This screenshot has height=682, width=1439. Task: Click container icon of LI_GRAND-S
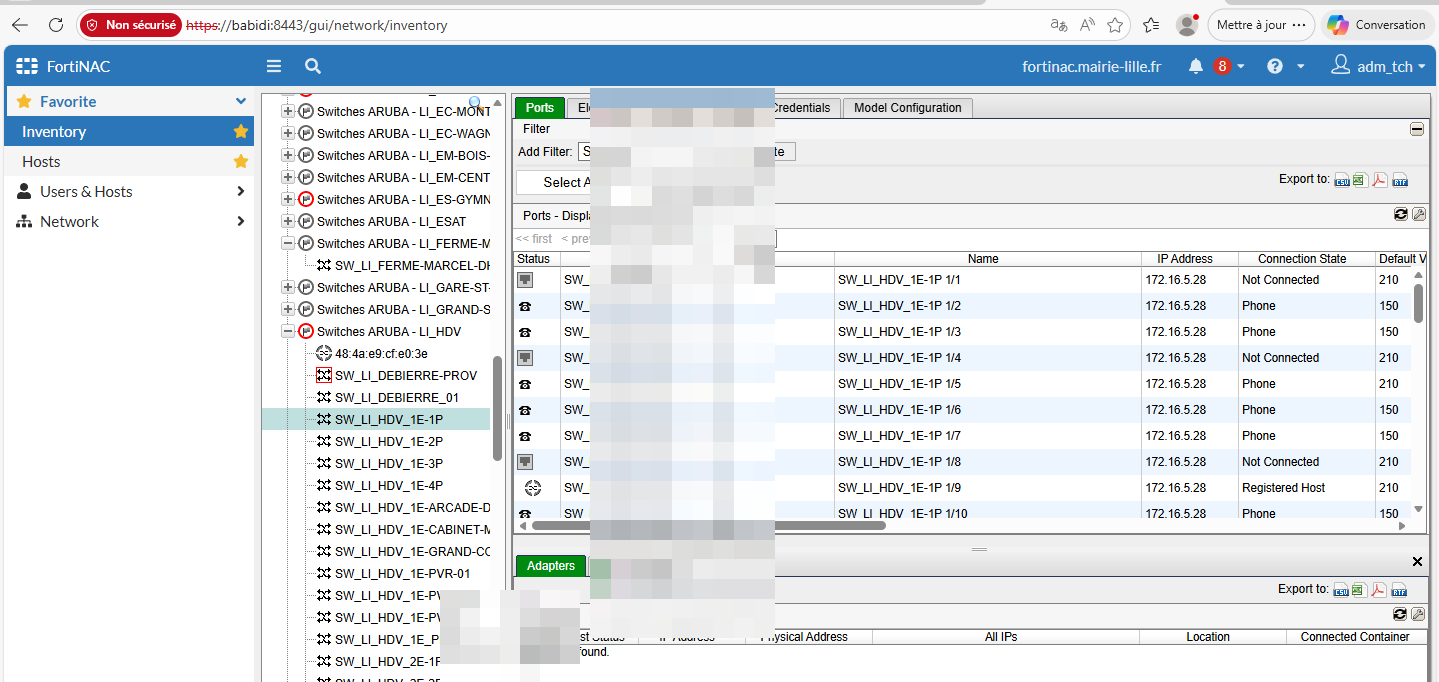[306, 309]
